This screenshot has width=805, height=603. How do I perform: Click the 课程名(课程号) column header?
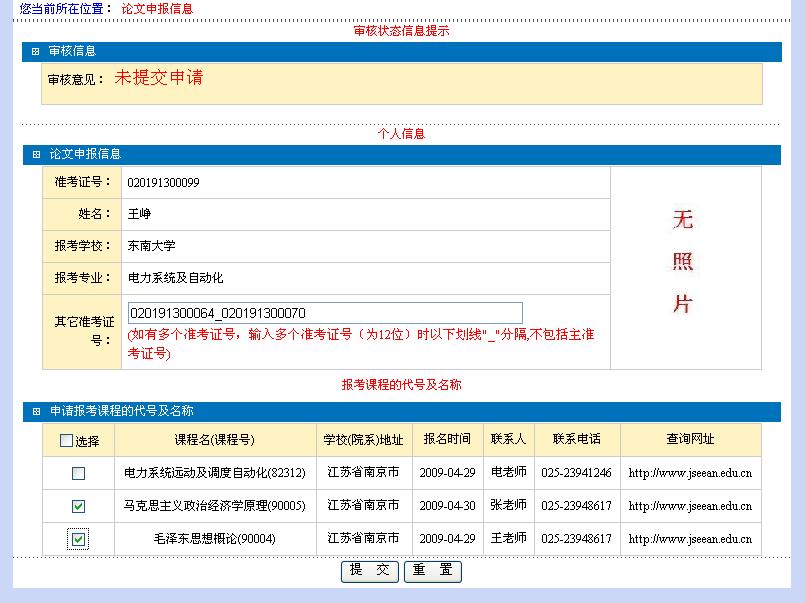click(x=214, y=439)
